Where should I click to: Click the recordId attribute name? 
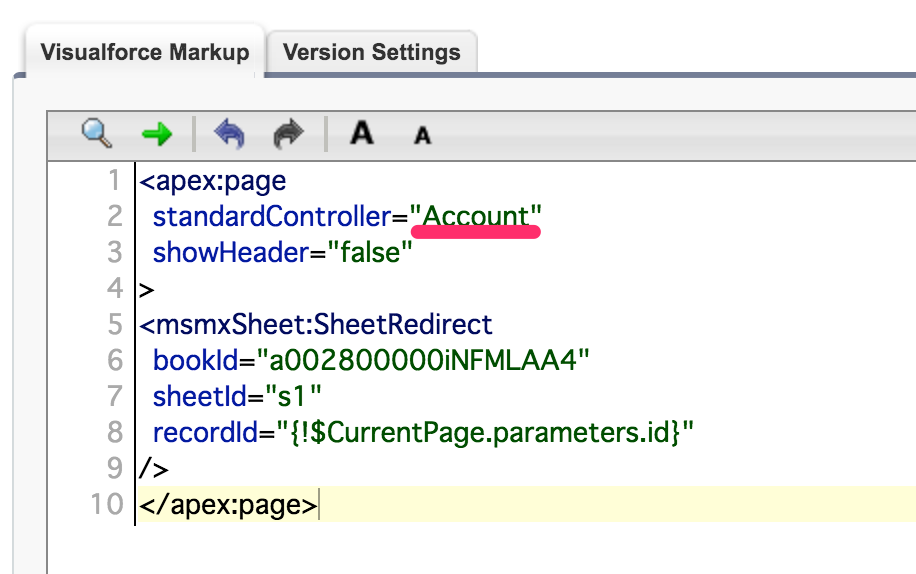click(x=205, y=433)
